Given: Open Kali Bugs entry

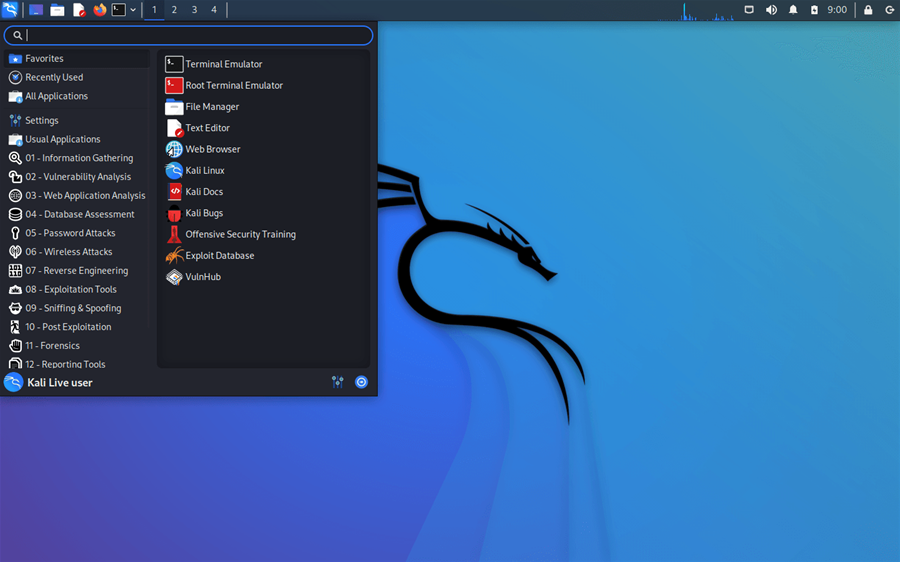Looking at the screenshot, I should pyautogui.click(x=263, y=212).
